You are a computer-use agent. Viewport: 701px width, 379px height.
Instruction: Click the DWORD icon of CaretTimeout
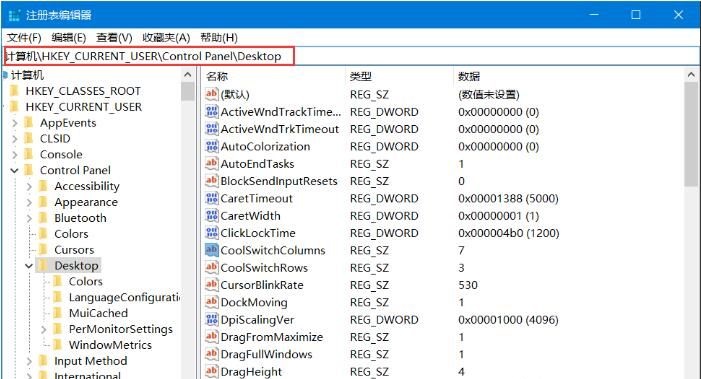(x=211, y=198)
